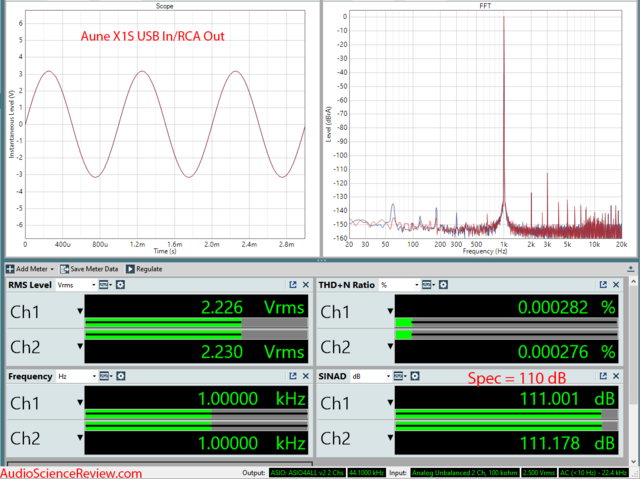Click the 0.000282 % THD+N reading
This screenshot has width=640, height=479.
point(567,307)
